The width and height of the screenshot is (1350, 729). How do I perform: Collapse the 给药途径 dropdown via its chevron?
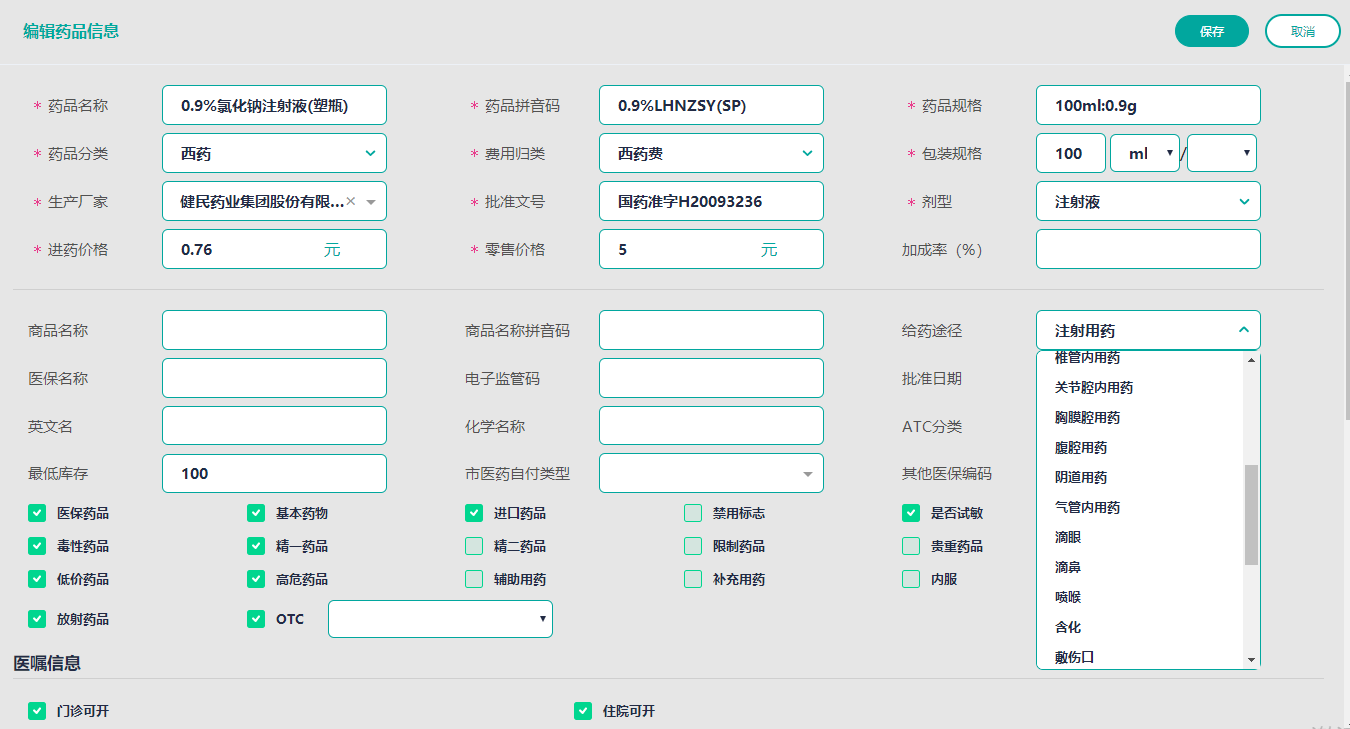coord(1243,330)
